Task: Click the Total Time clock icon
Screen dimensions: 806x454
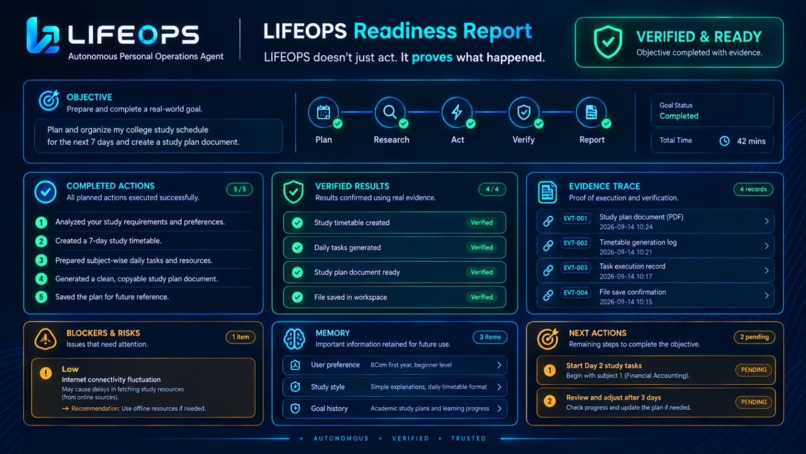Action: pos(724,141)
